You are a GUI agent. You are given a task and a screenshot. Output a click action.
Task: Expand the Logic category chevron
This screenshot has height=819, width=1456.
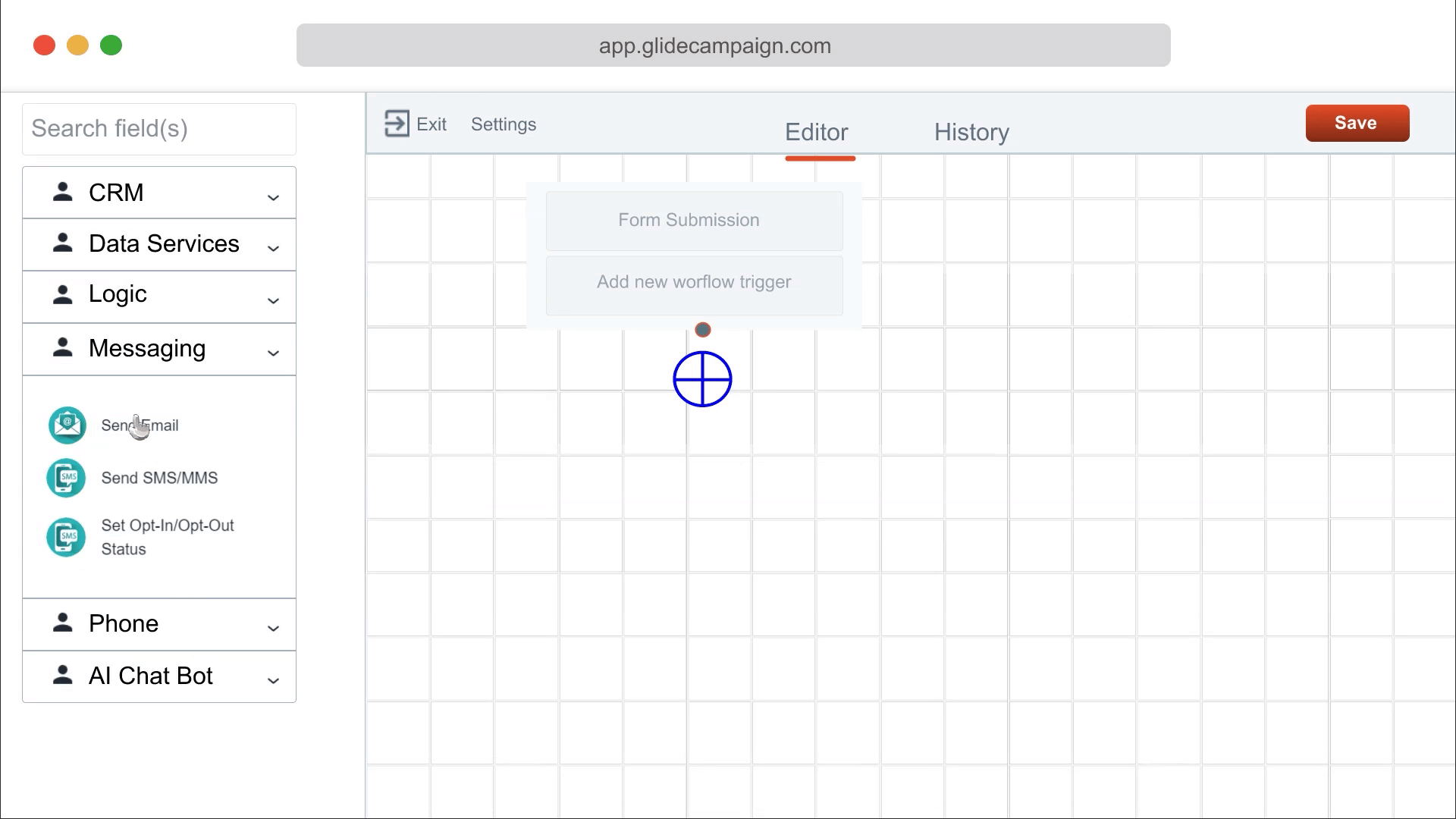tap(273, 300)
